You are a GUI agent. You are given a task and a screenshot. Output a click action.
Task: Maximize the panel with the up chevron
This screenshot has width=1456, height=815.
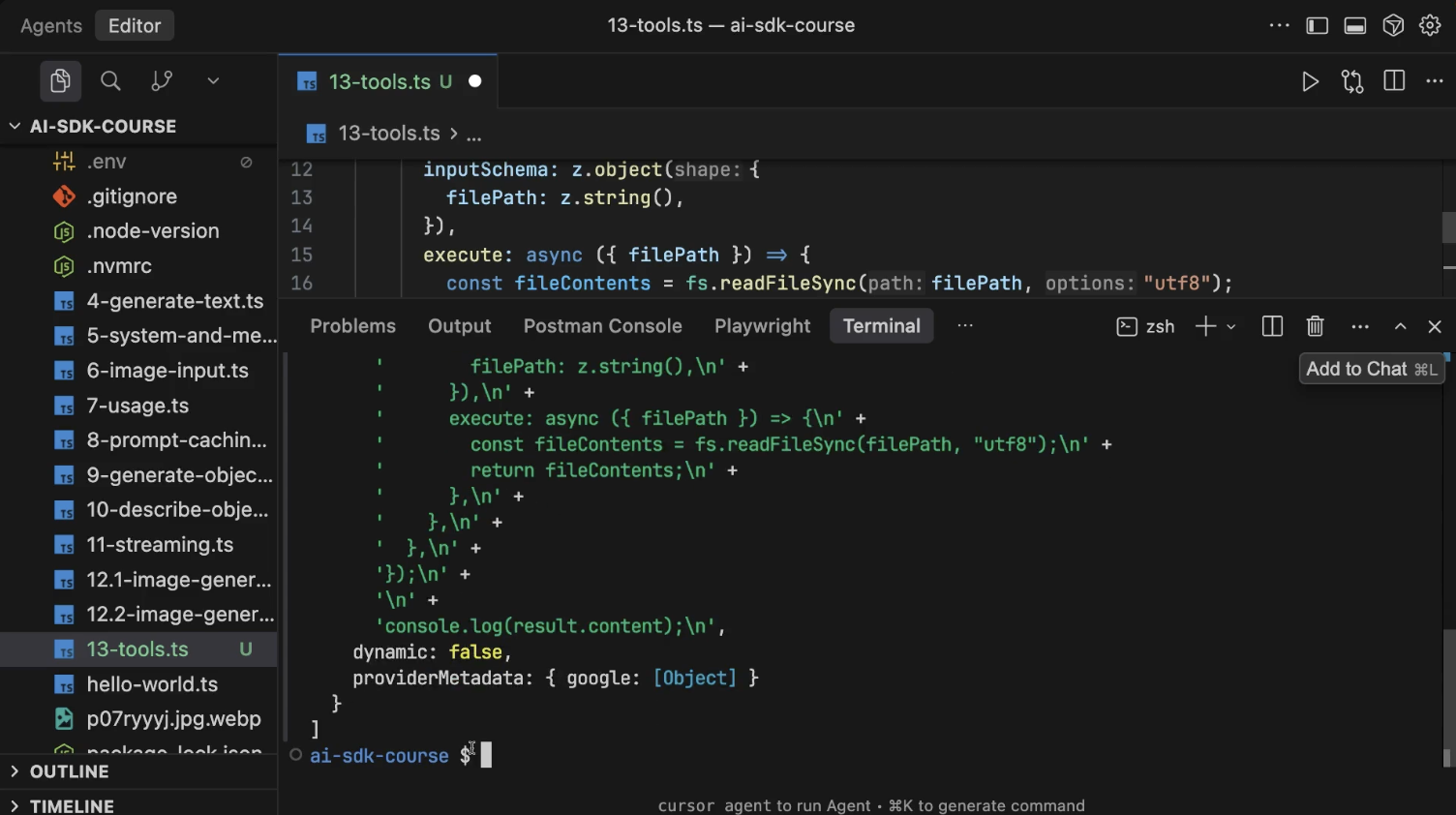tap(1401, 327)
